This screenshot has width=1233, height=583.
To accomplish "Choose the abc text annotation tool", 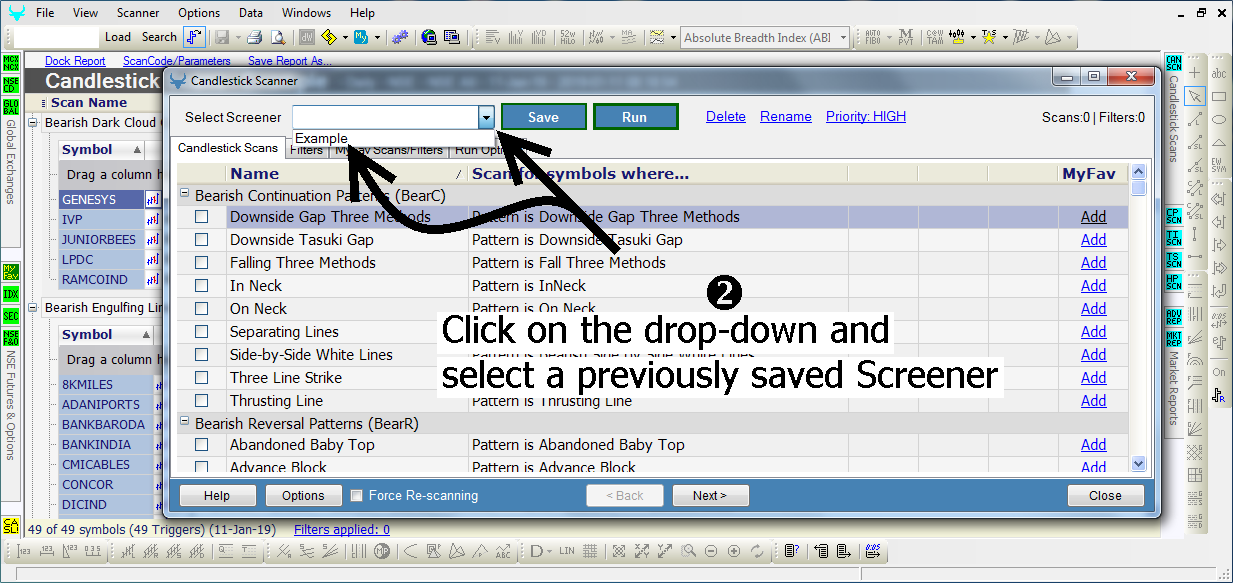I will point(1219,73).
